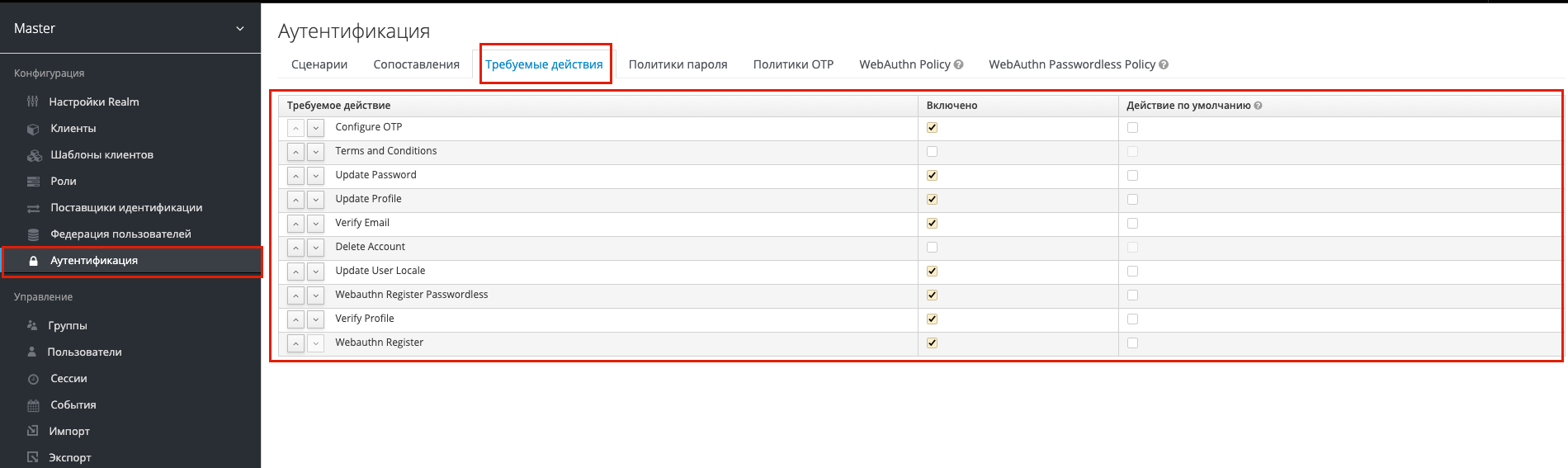Switch to the Сценарии tab
The width and height of the screenshot is (1568, 468).
(319, 64)
